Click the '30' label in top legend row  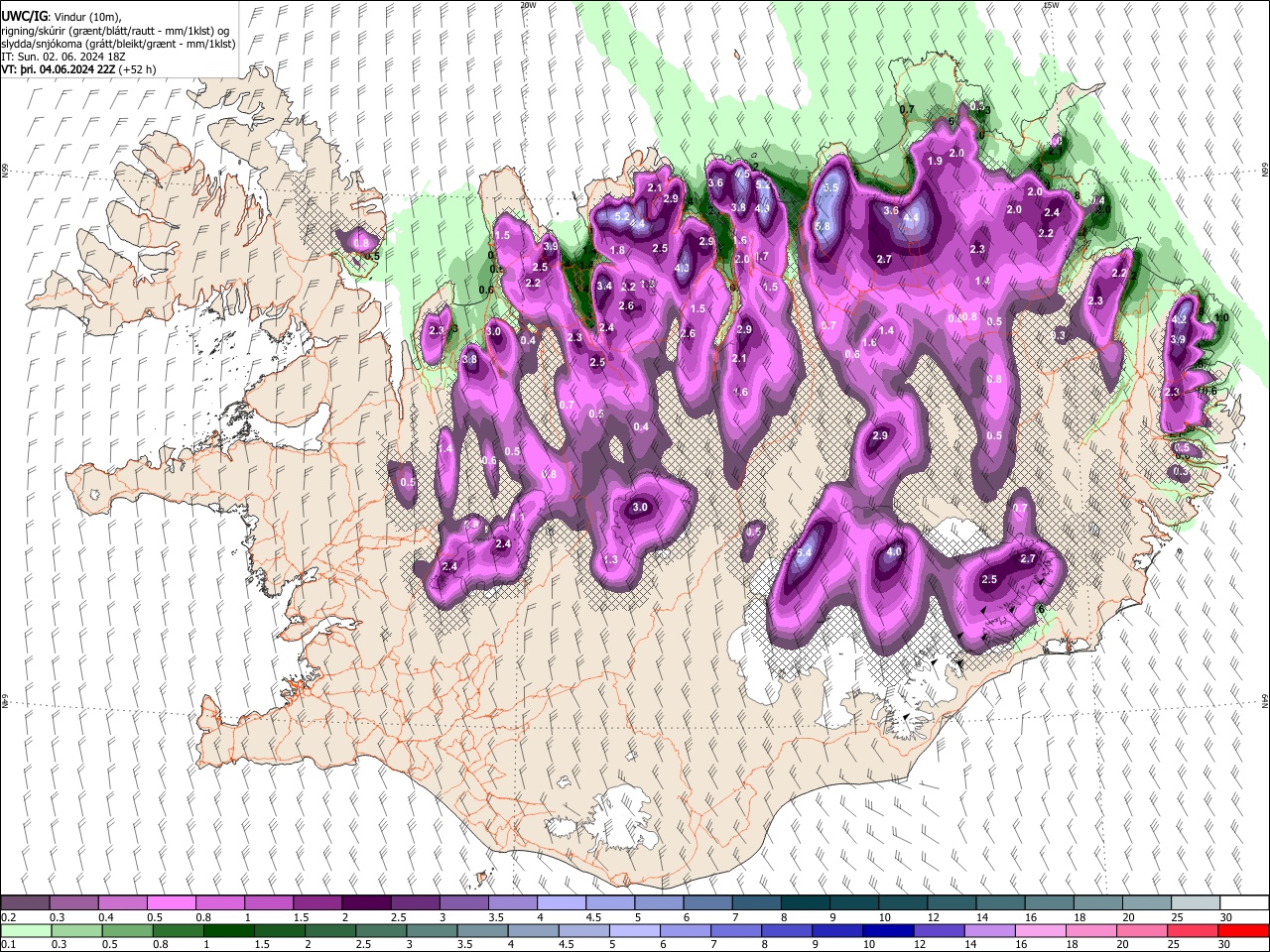1225,917
